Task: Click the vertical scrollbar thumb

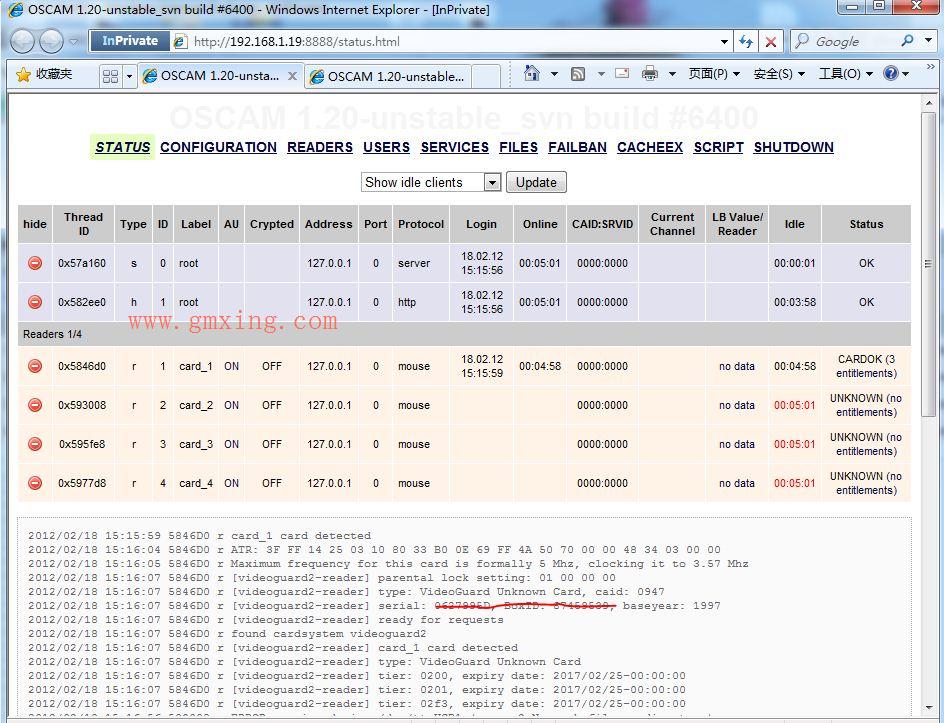Action: tap(928, 263)
